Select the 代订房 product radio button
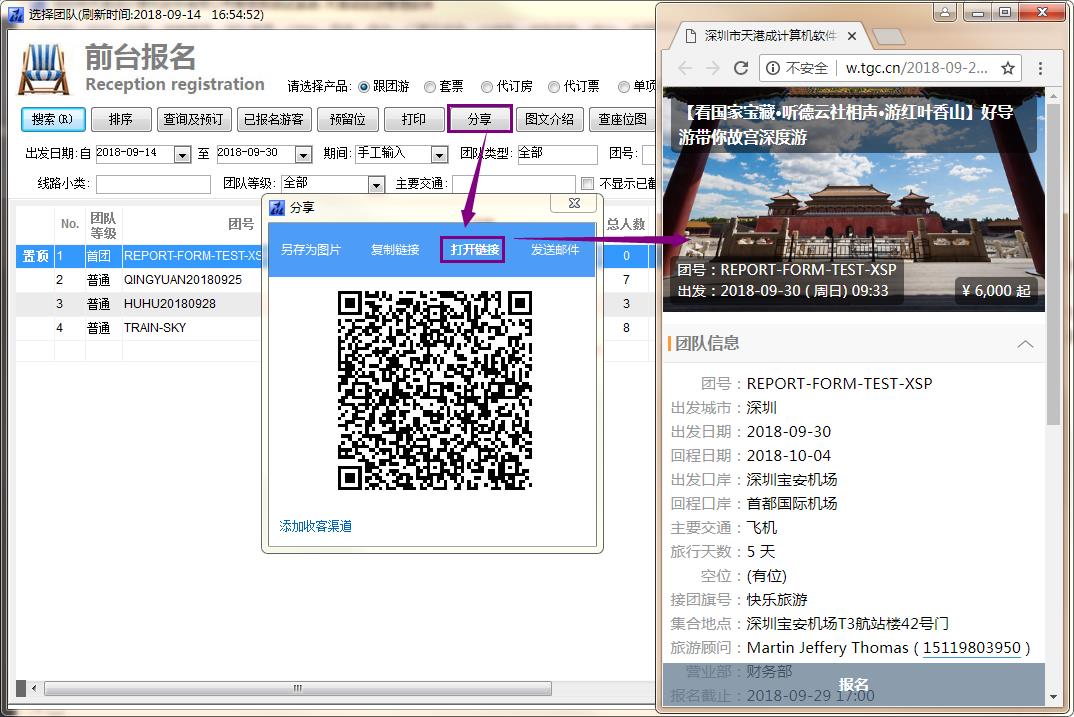This screenshot has height=717, width=1074. coord(487,87)
